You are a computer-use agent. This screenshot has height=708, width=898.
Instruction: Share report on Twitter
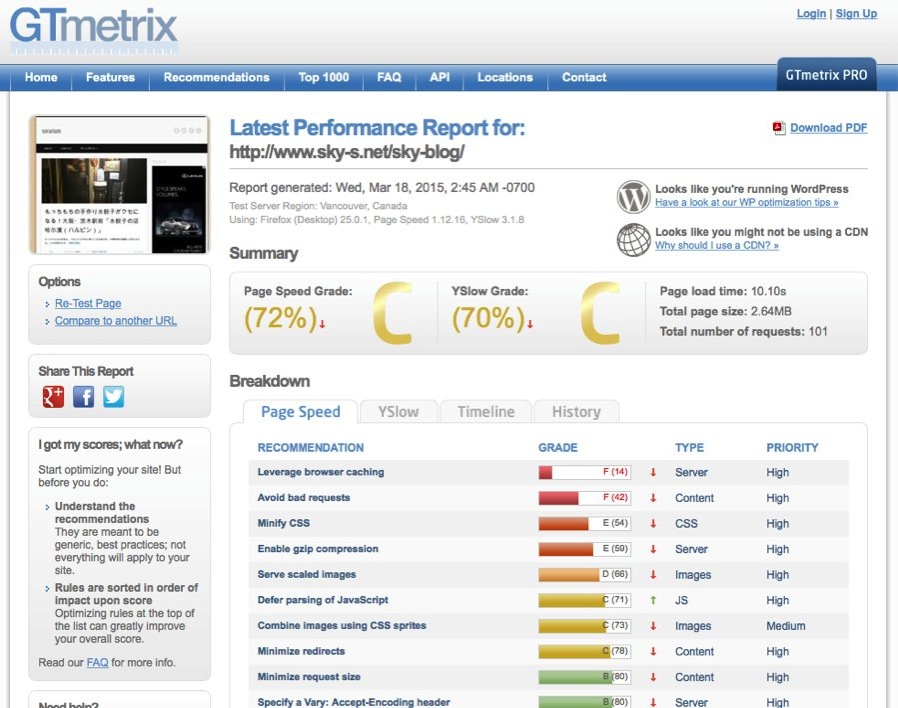point(113,396)
